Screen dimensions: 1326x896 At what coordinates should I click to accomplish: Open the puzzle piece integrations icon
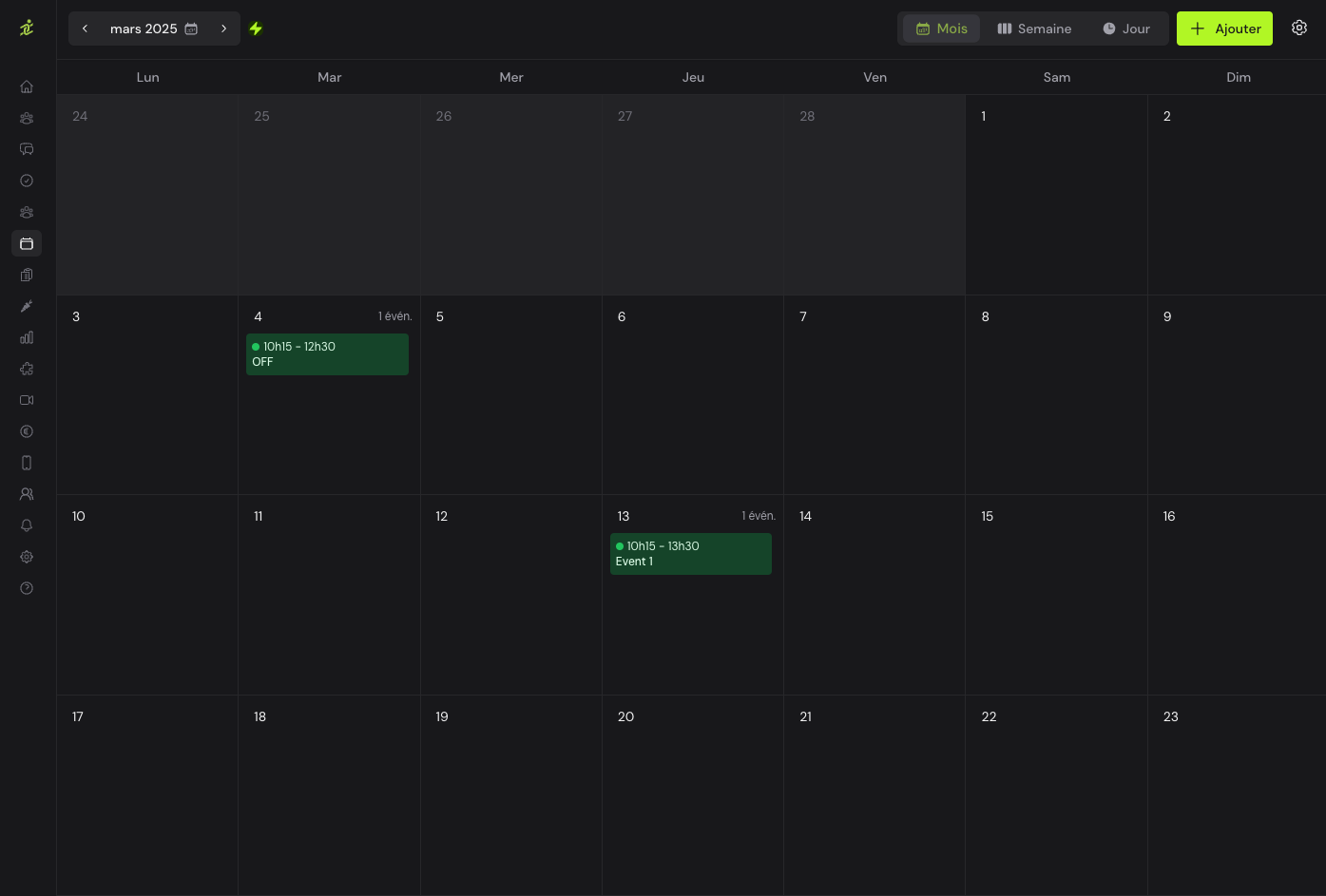coord(27,369)
